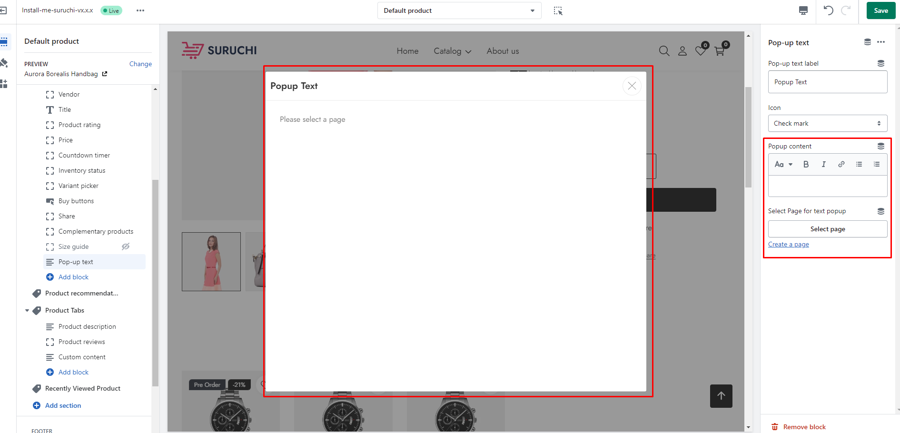Open the Icon 'Check mark' dropdown
Screen dimensions: 900x433
(827, 124)
